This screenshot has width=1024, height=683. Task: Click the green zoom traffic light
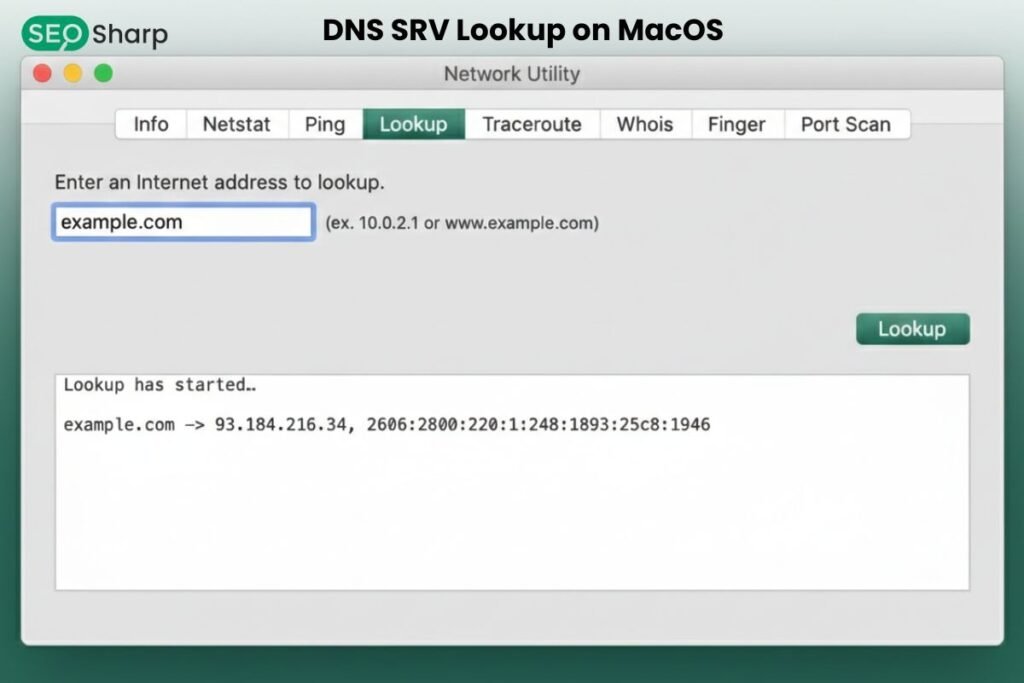104,73
